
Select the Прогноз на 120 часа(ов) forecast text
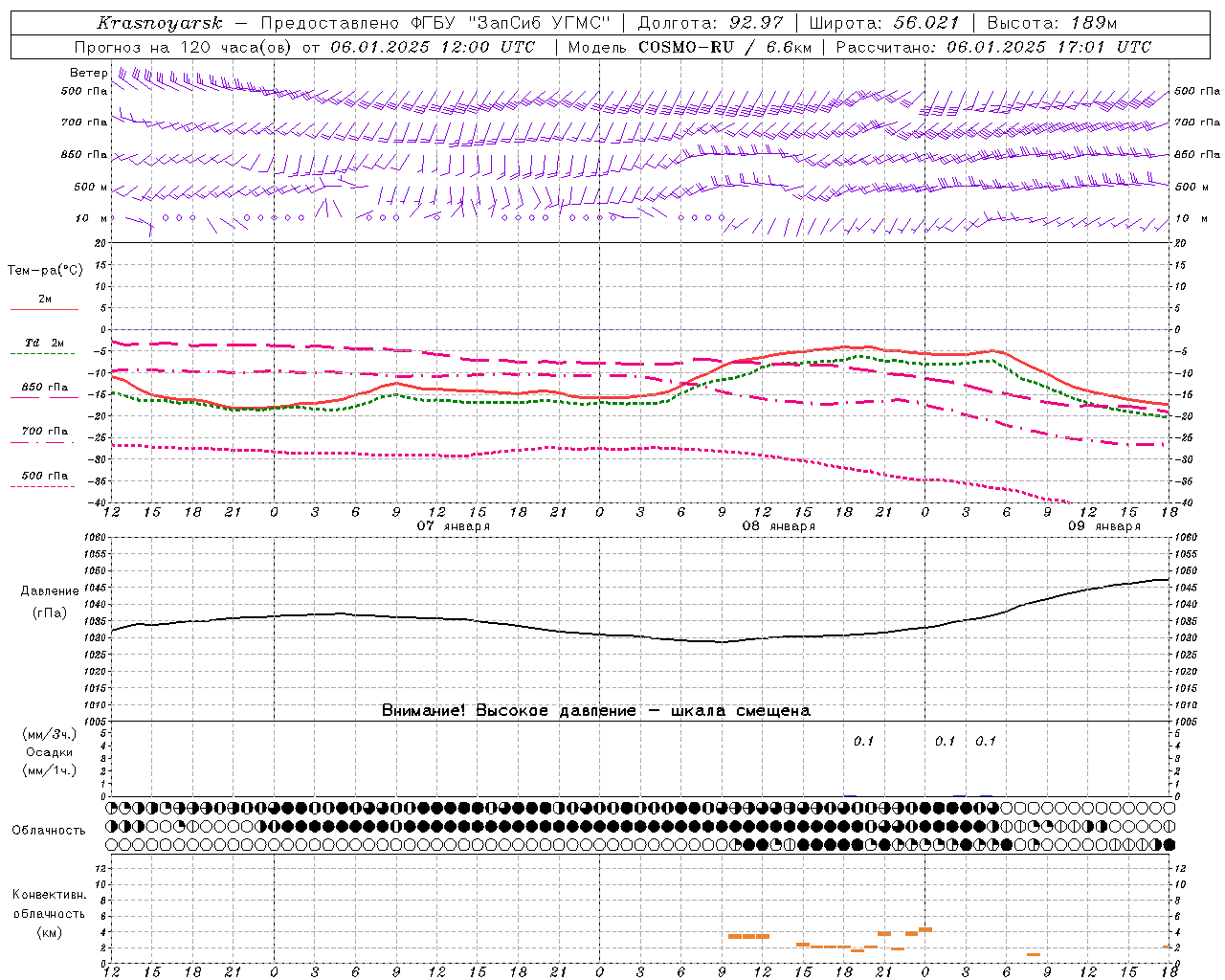186,47
